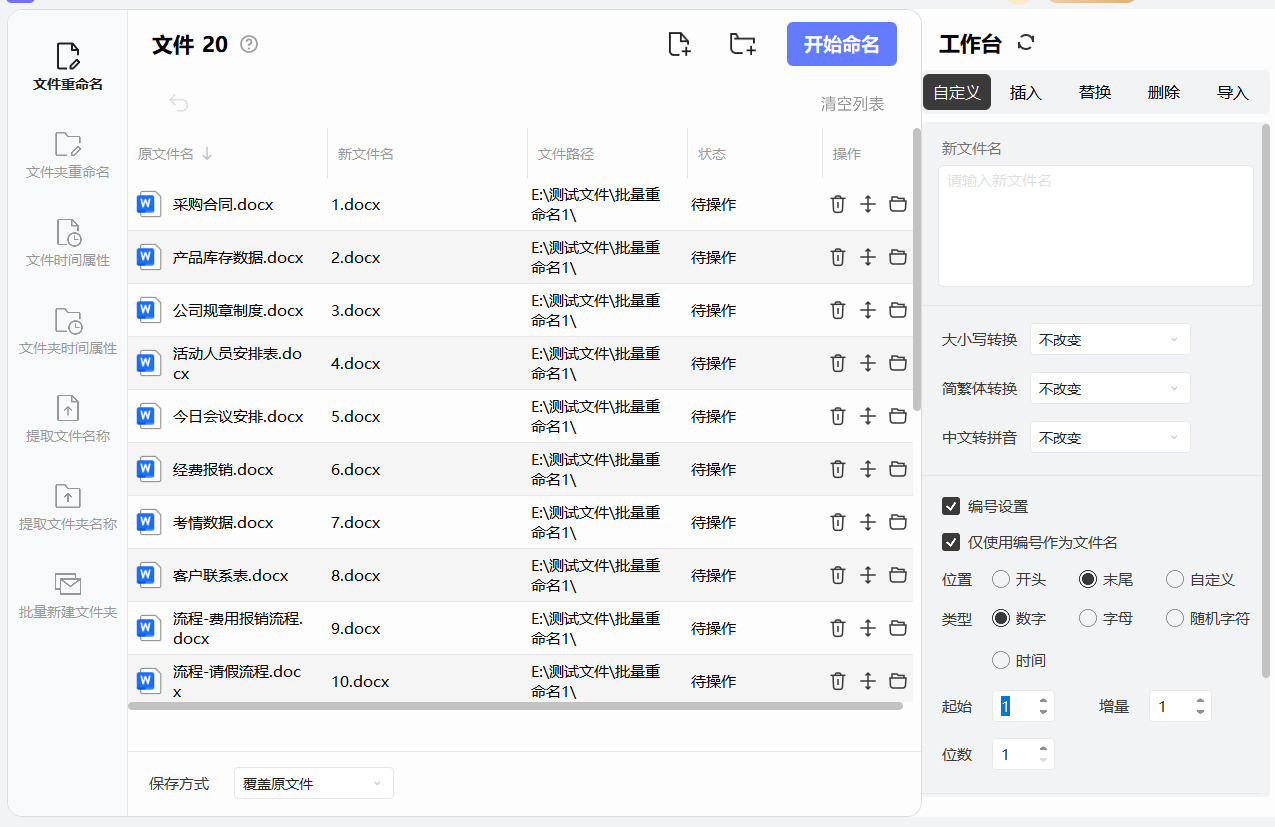Toggle 仅使用编号作为文件名 checkbox

(951, 542)
